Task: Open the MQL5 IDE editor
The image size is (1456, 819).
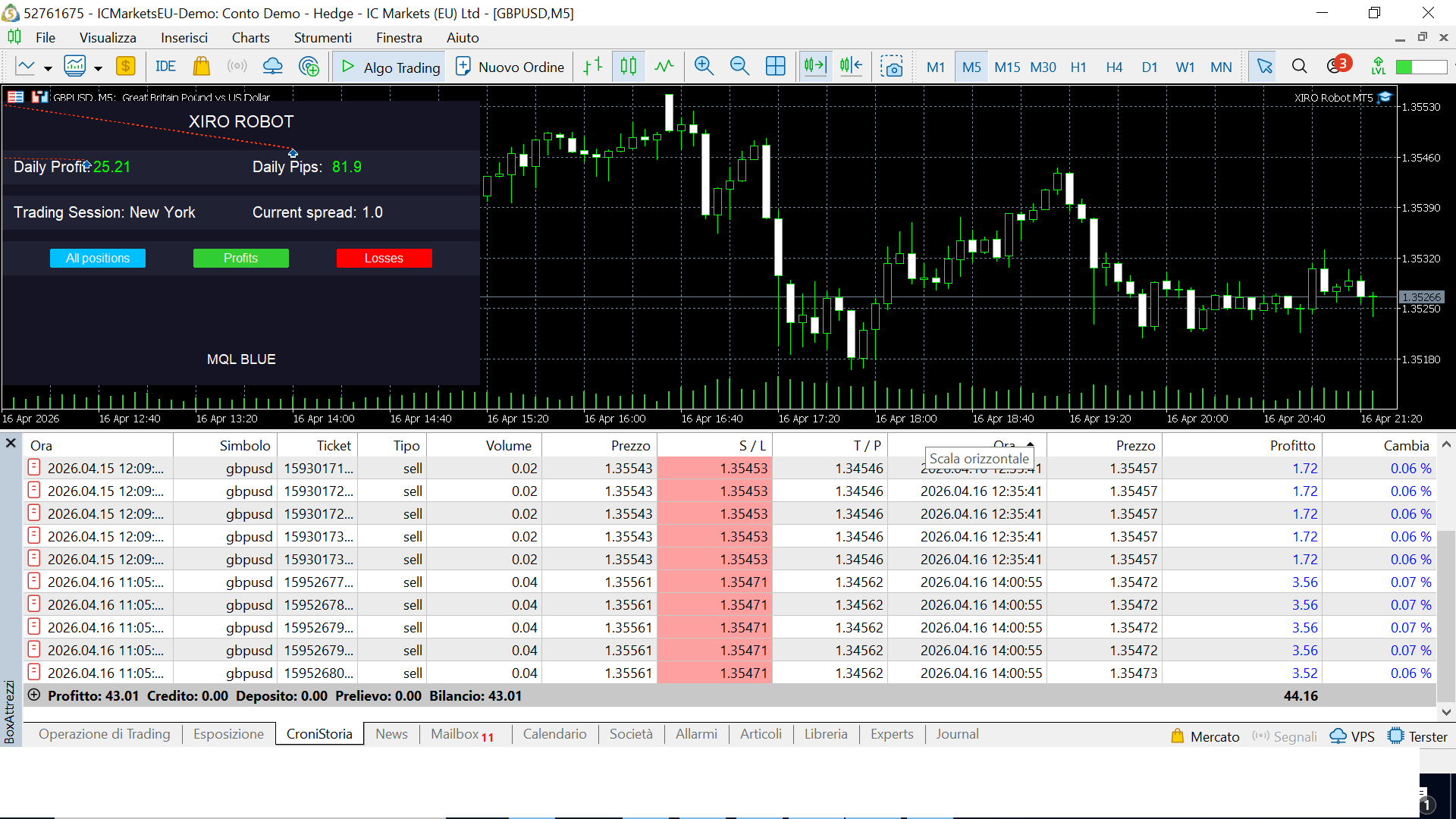Action: coord(165,67)
